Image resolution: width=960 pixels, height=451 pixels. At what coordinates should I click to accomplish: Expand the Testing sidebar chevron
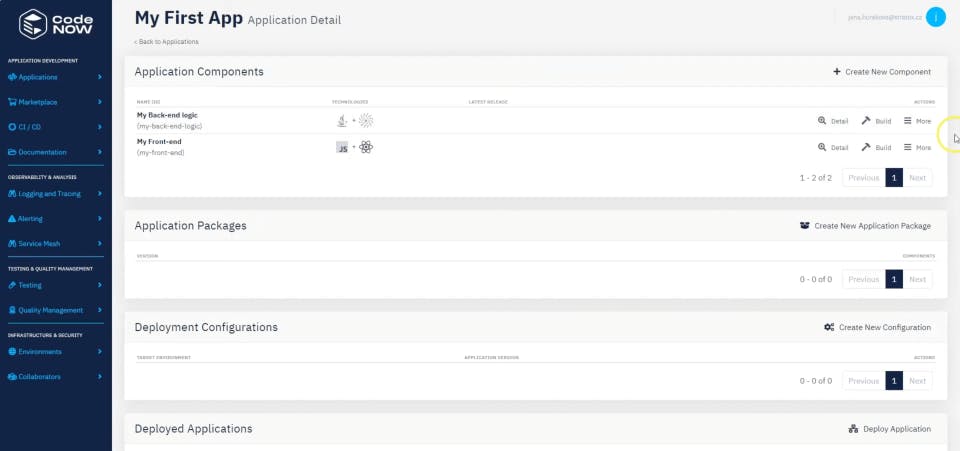coord(99,285)
